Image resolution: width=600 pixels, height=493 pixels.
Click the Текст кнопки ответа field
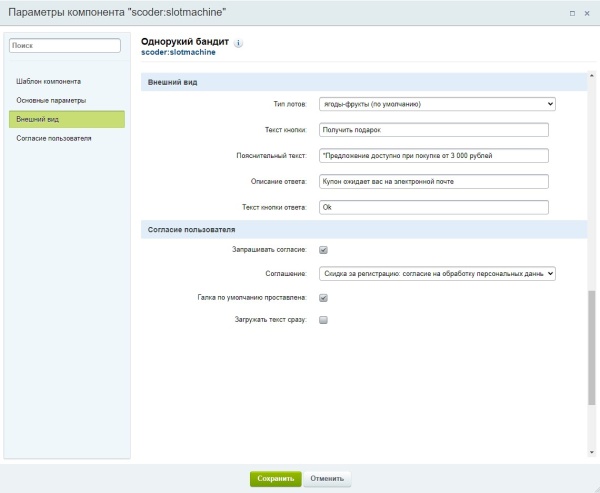click(x=433, y=207)
